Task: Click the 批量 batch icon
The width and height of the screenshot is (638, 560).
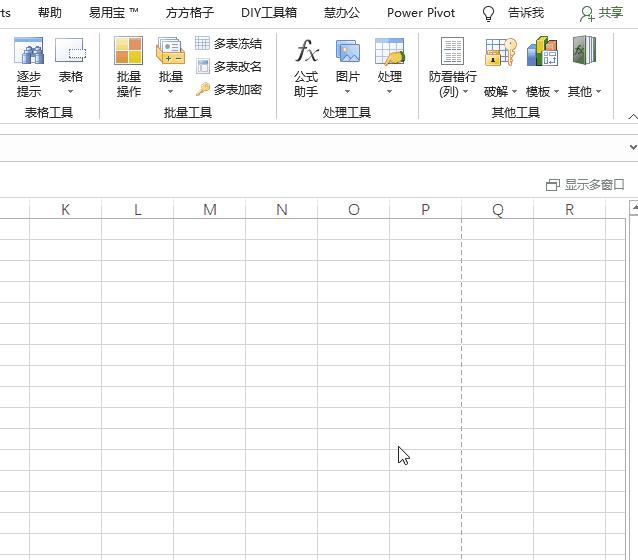Action: pyautogui.click(x=170, y=50)
